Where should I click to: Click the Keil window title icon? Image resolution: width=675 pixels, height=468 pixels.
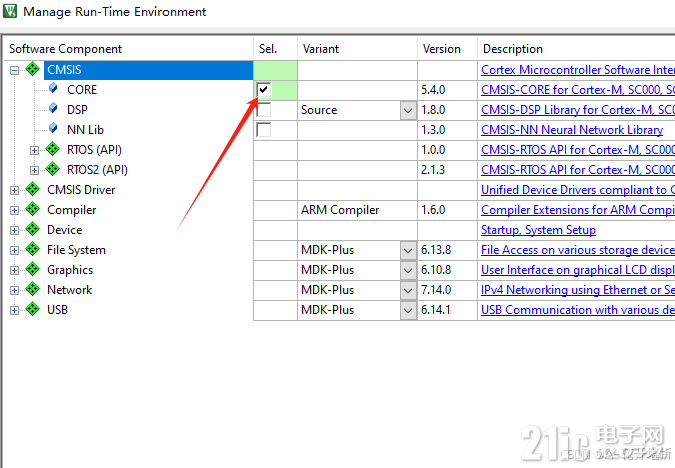coord(10,11)
